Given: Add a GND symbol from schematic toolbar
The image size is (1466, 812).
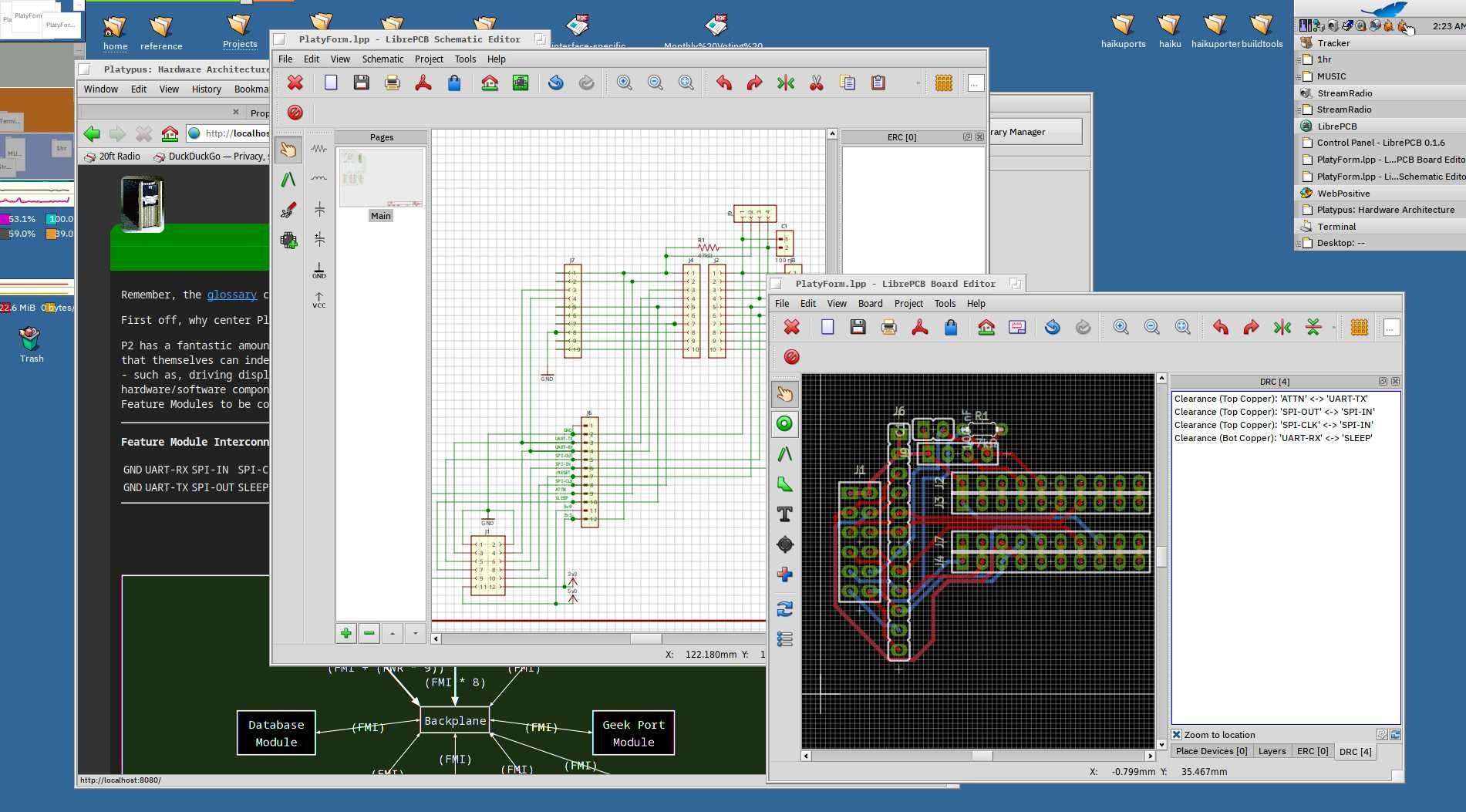Looking at the screenshot, I should point(319,270).
